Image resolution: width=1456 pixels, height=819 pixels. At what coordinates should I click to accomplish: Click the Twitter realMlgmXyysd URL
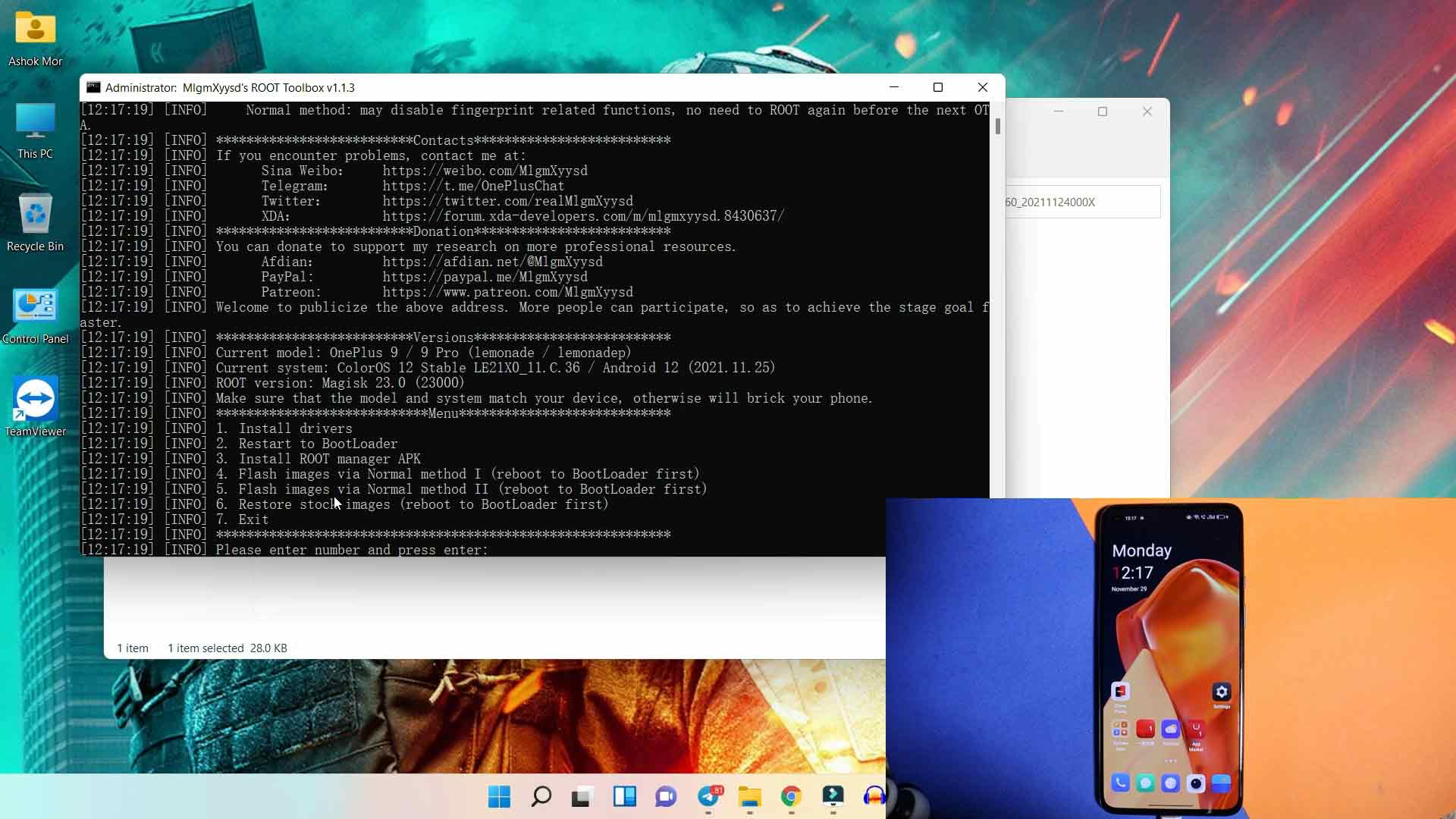coord(507,201)
